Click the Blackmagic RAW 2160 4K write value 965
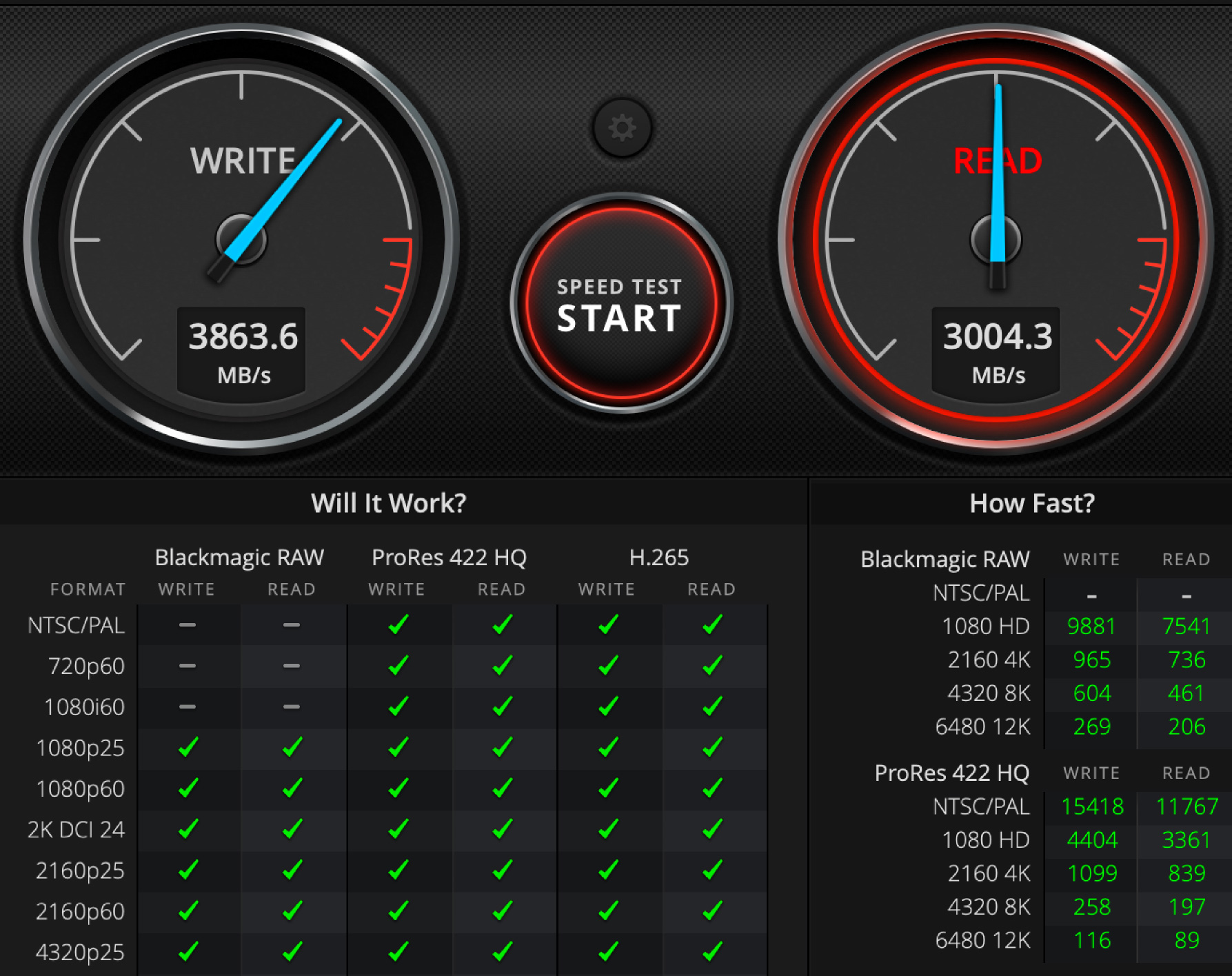1232x976 pixels. pos(1091,660)
